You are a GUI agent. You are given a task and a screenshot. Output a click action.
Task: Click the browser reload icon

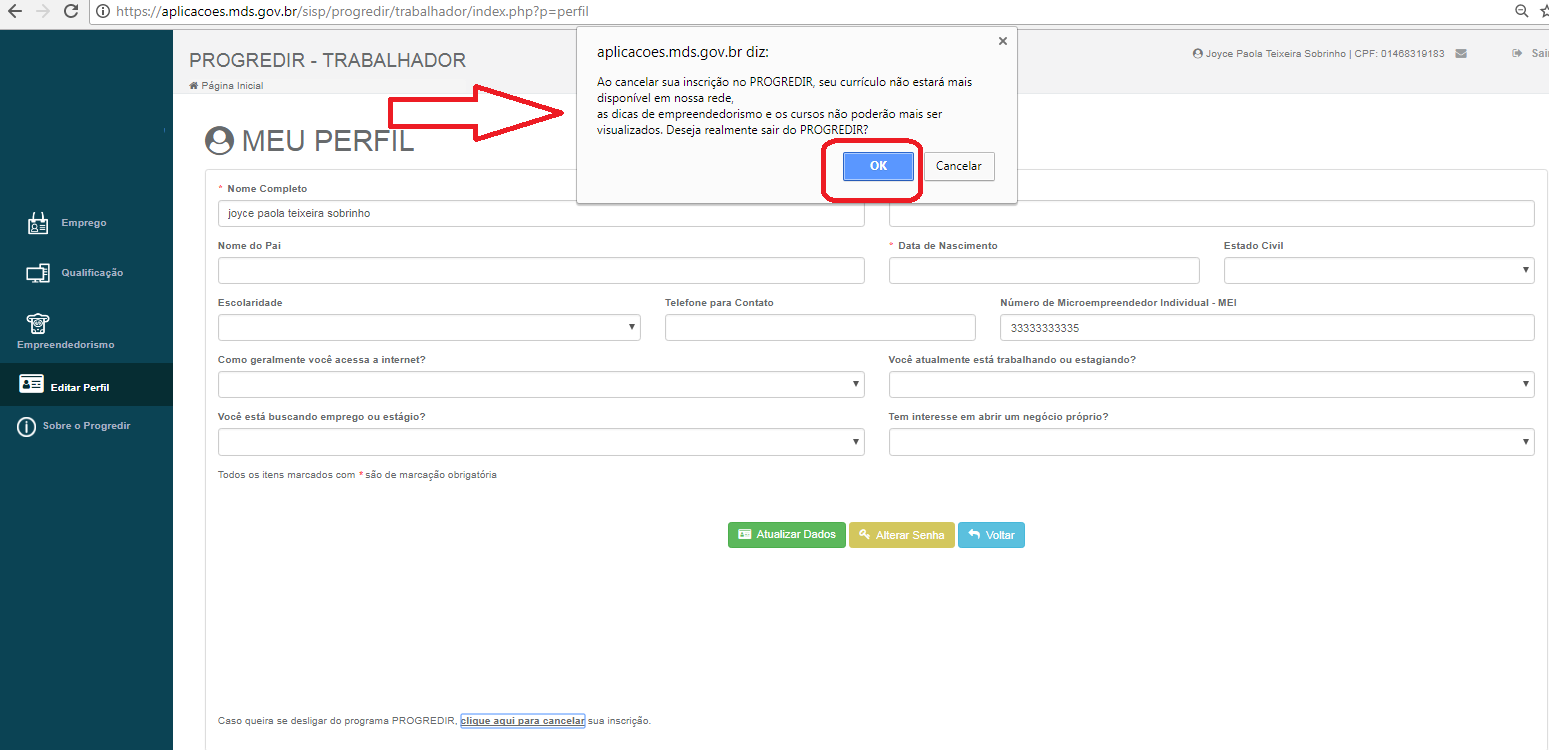click(x=70, y=12)
